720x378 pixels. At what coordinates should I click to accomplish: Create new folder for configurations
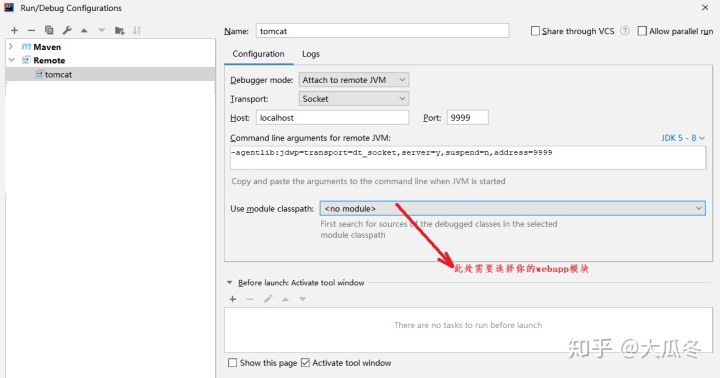[119, 30]
